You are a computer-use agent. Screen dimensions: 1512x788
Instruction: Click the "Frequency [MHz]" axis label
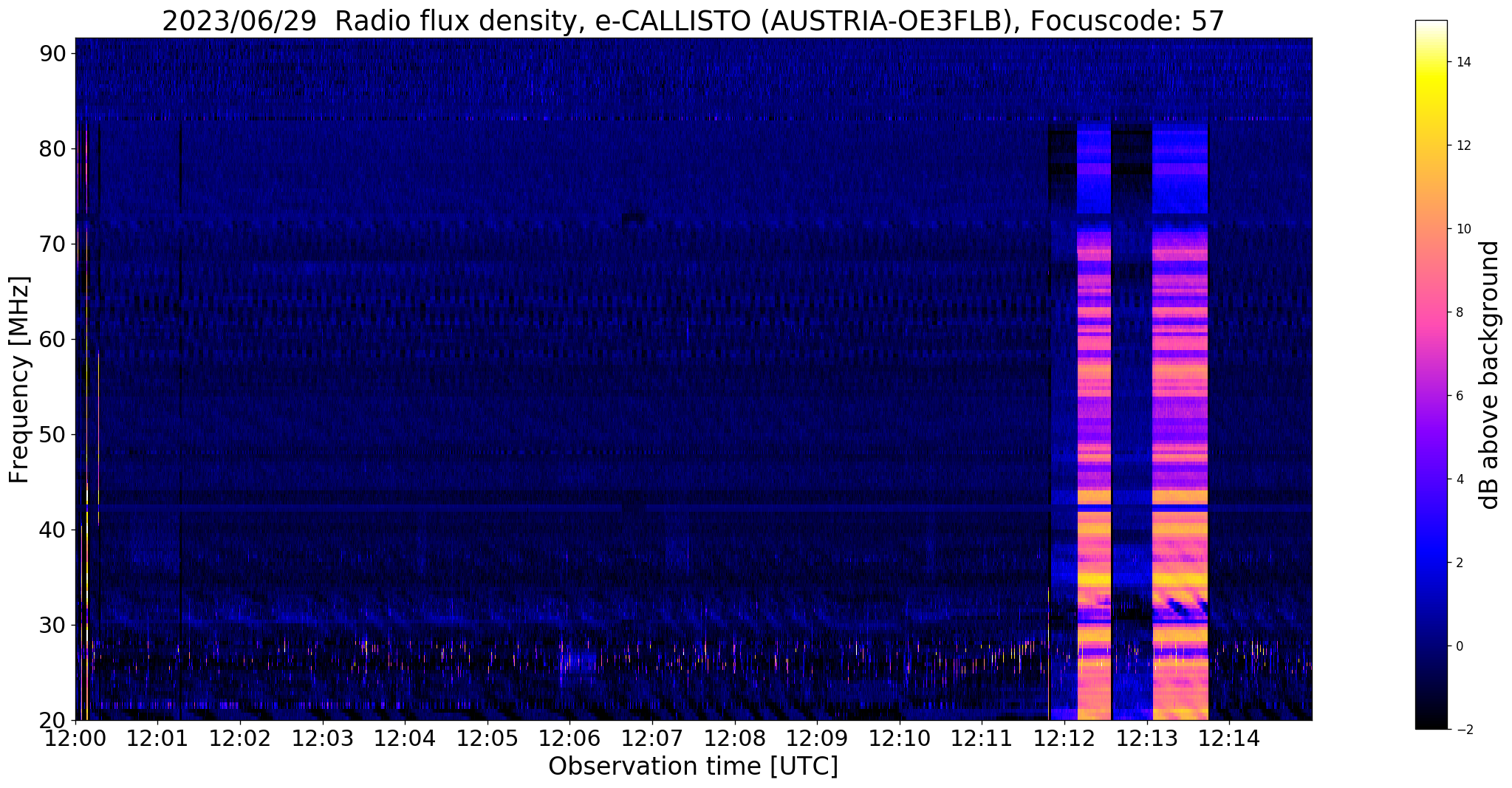(x=19, y=380)
